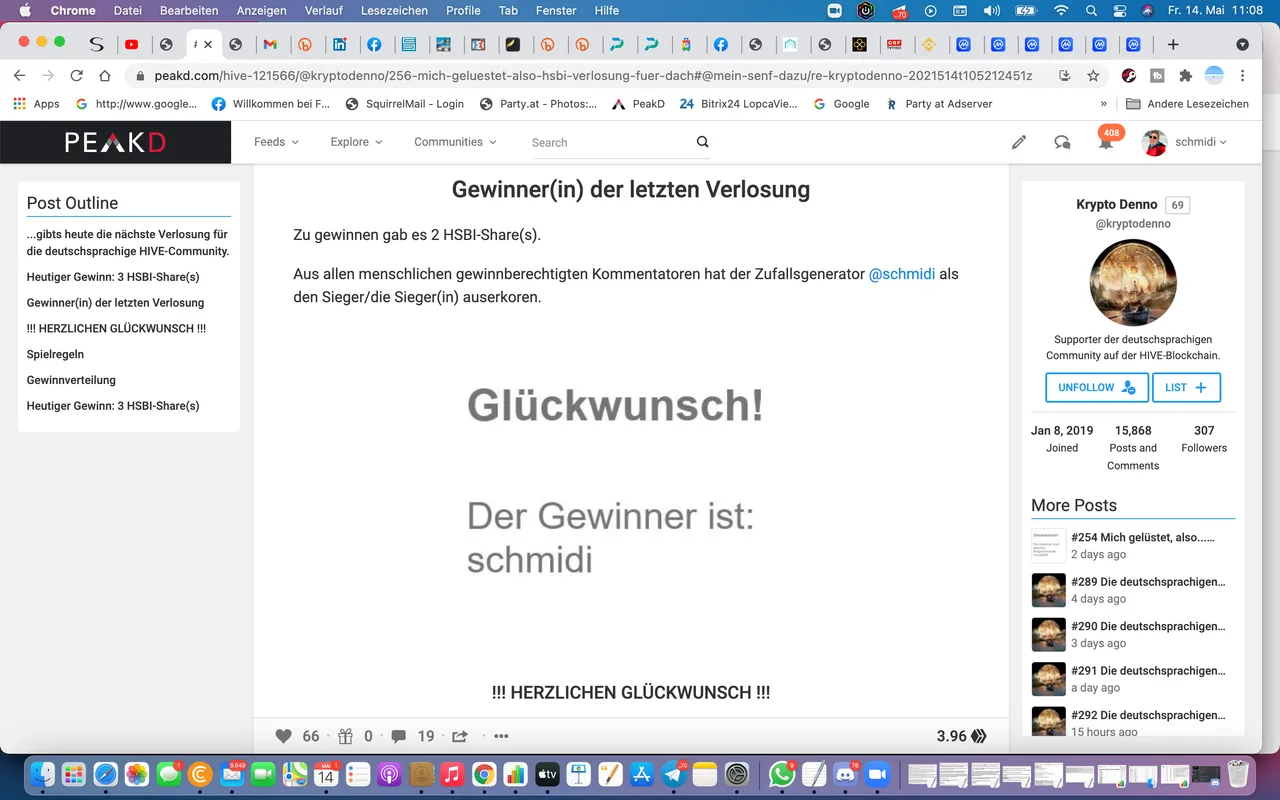The height and width of the screenshot is (800, 1280).
Task: Open a new Chrome tab with plus
Action: pyautogui.click(x=1173, y=44)
